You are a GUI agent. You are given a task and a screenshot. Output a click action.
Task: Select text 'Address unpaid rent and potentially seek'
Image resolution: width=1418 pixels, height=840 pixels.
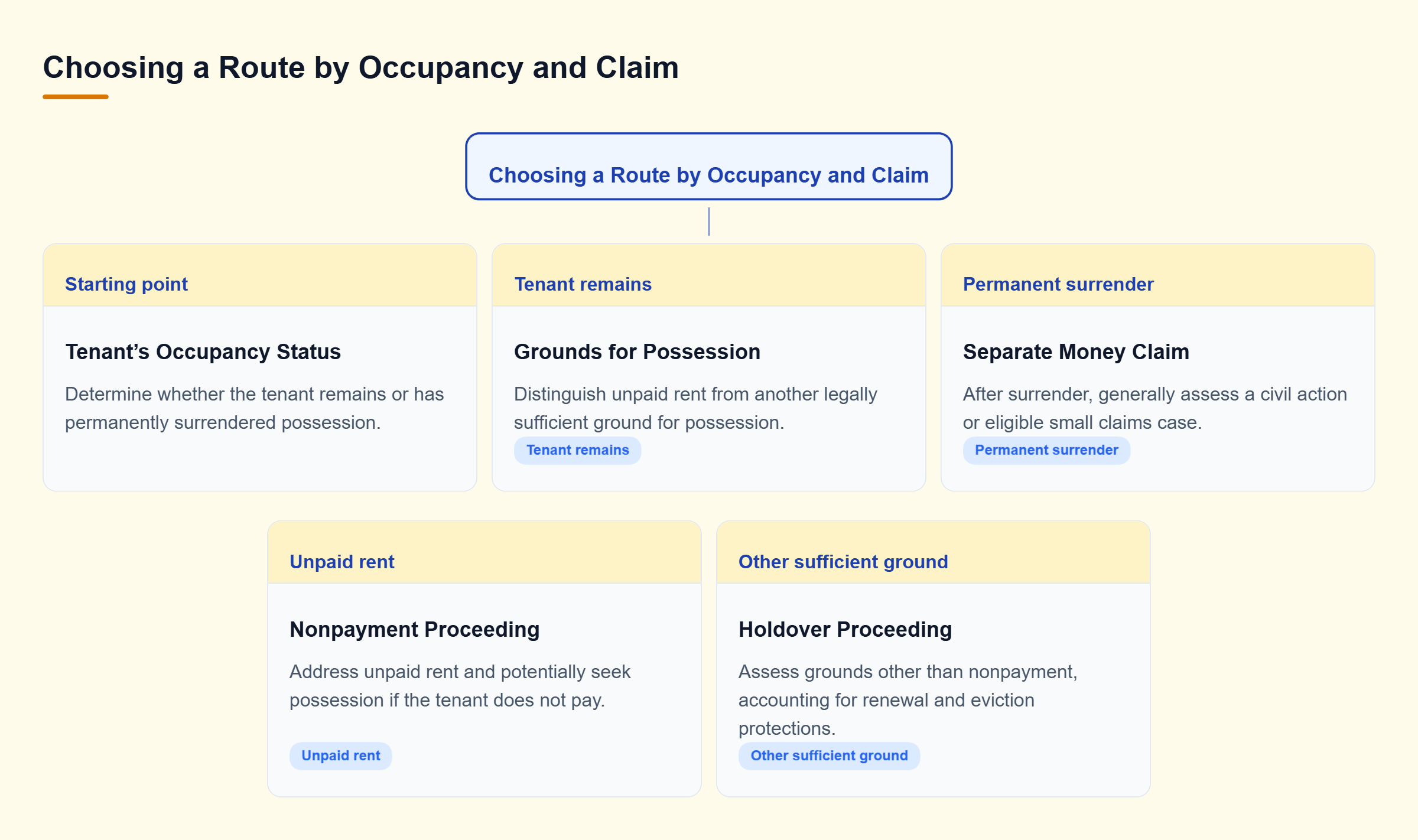click(460, 672)
